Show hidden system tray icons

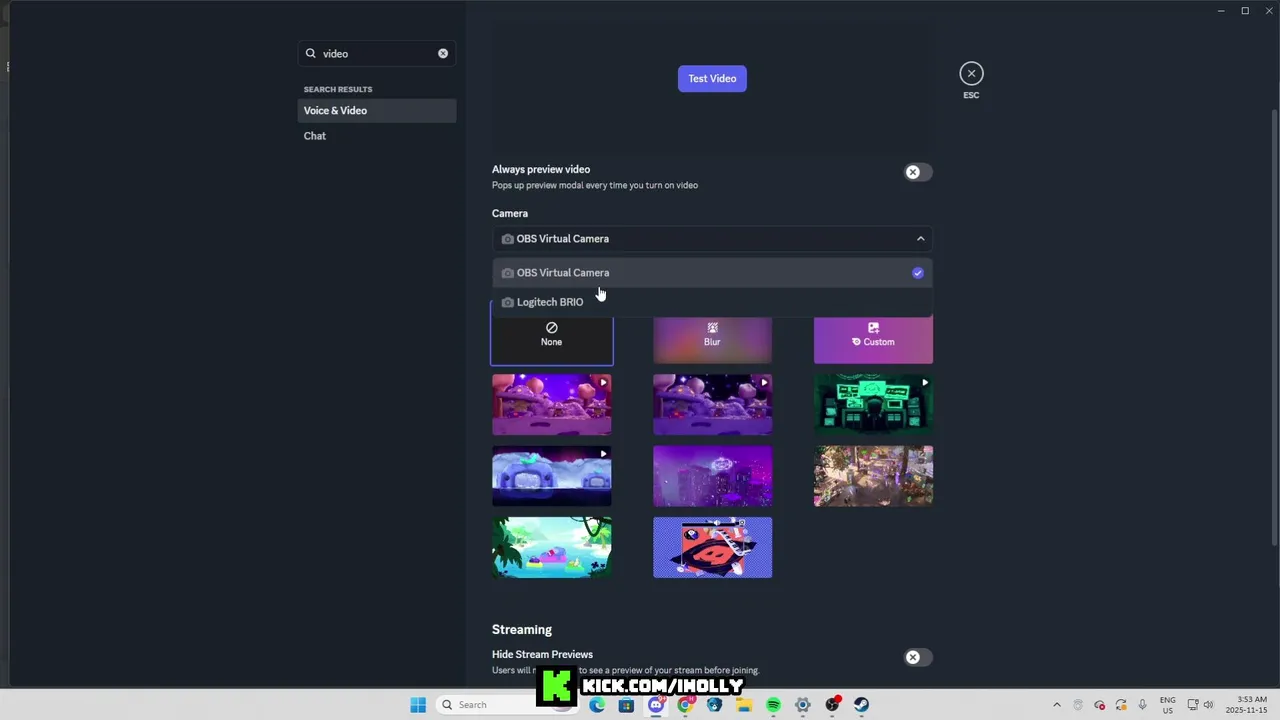(1057, 705)
